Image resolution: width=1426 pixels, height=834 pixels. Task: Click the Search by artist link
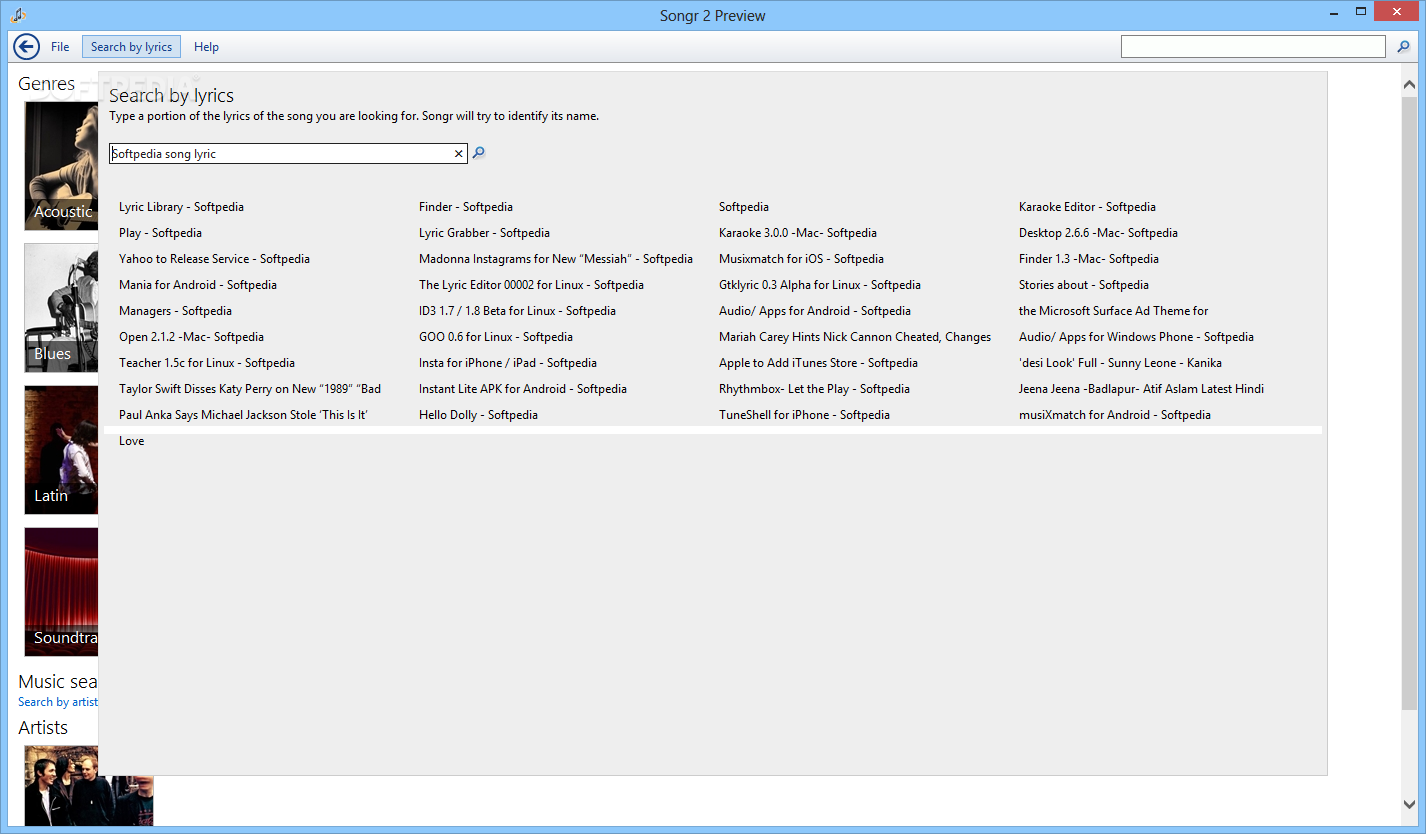(58, 702)
